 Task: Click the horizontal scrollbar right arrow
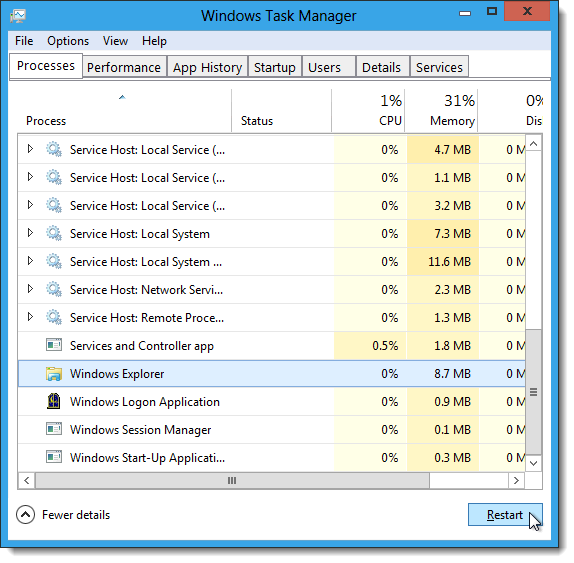(x=517, y=480)
